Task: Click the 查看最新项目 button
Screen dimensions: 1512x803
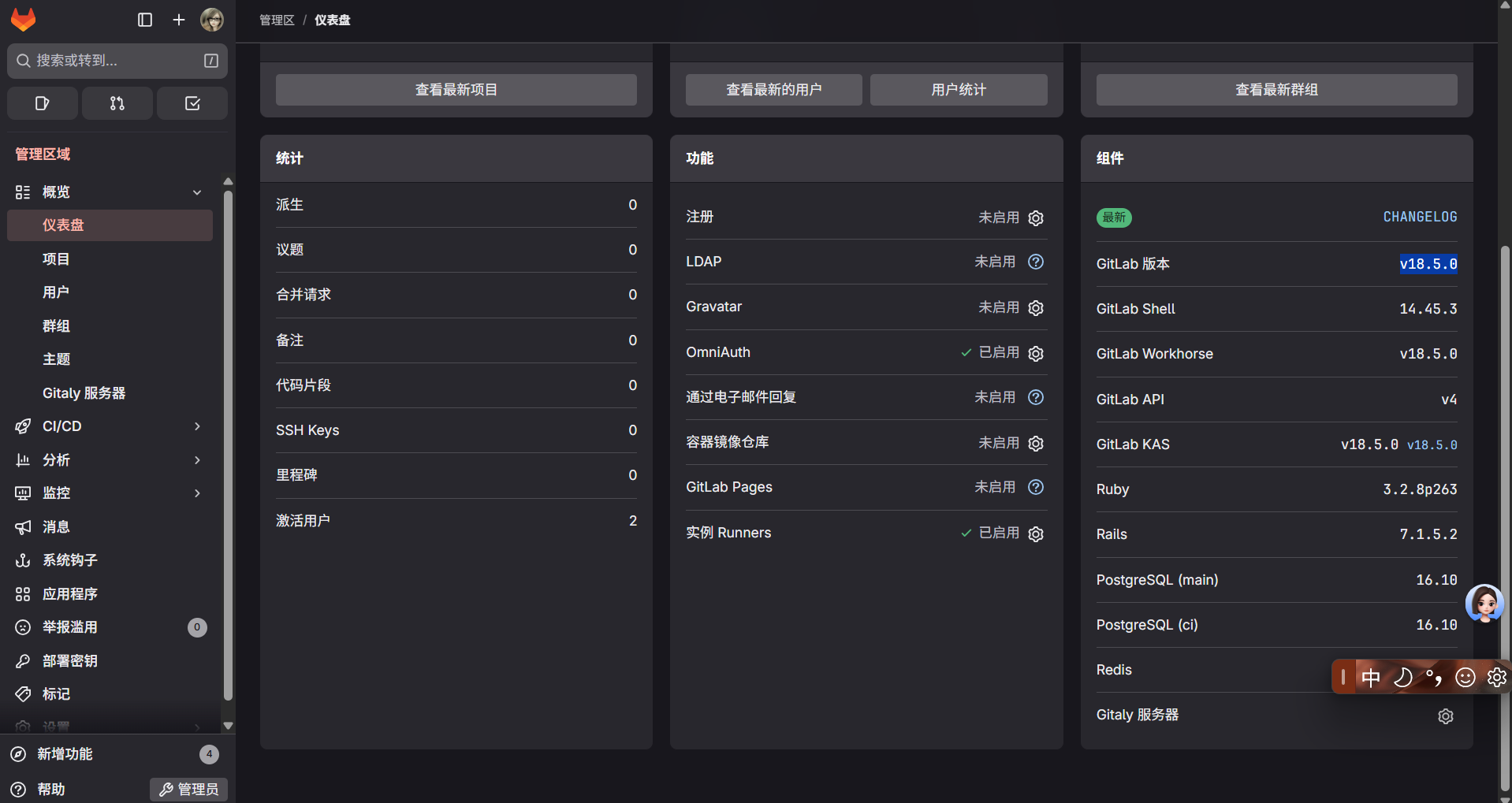Action: coord(456,89)
